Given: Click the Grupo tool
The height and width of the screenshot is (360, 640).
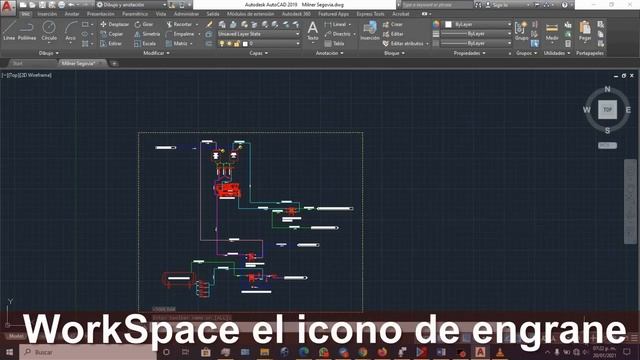Looking at the screenshot, I should (521, 31).
